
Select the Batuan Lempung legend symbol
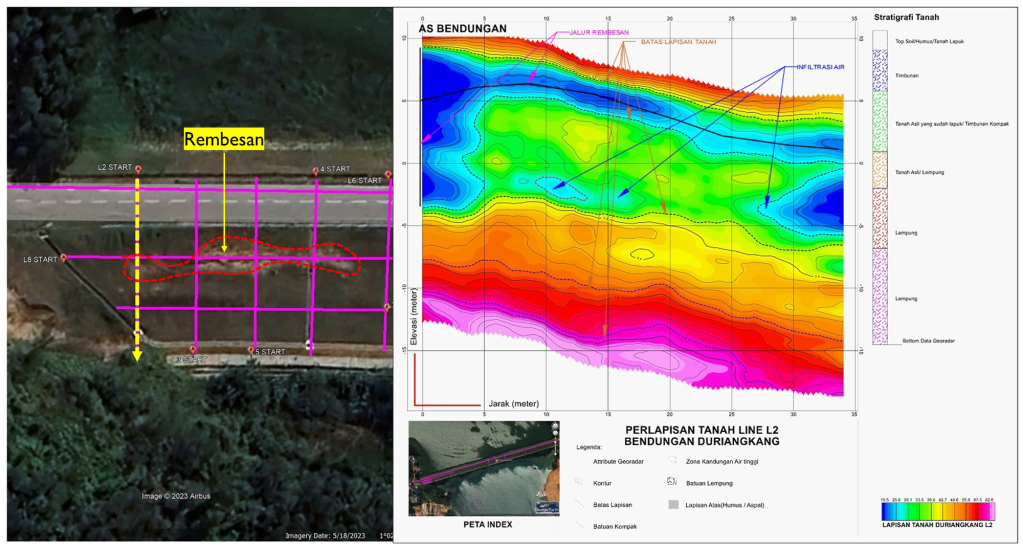pos(674,481)
